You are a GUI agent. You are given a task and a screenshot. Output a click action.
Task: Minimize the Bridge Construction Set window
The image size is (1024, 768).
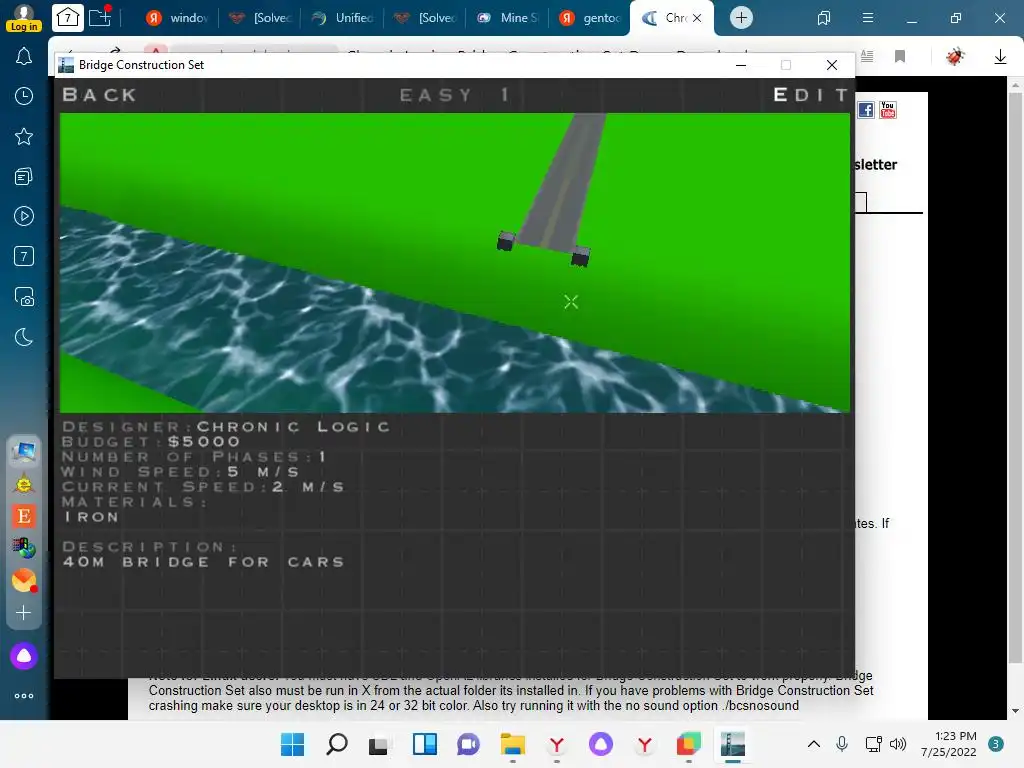(x=741, y=65)
